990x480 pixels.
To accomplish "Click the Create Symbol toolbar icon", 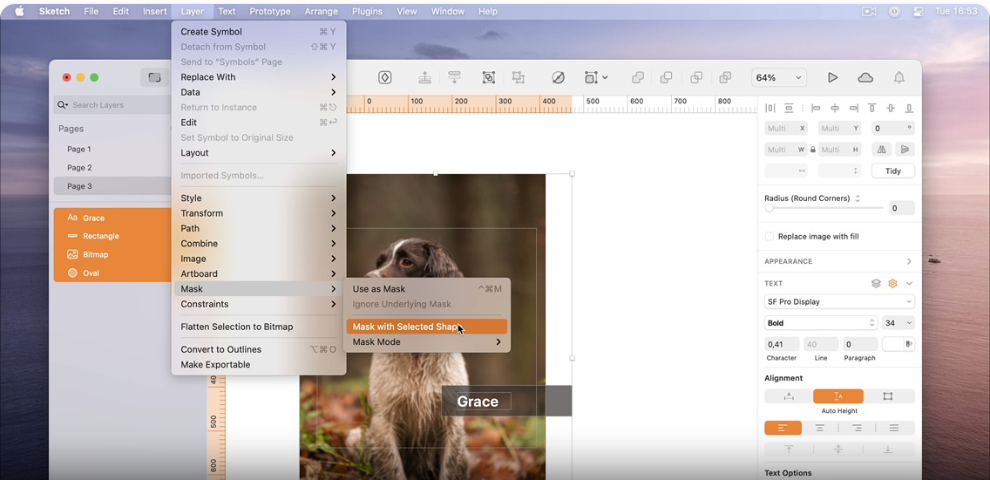I will pos(385,78).
